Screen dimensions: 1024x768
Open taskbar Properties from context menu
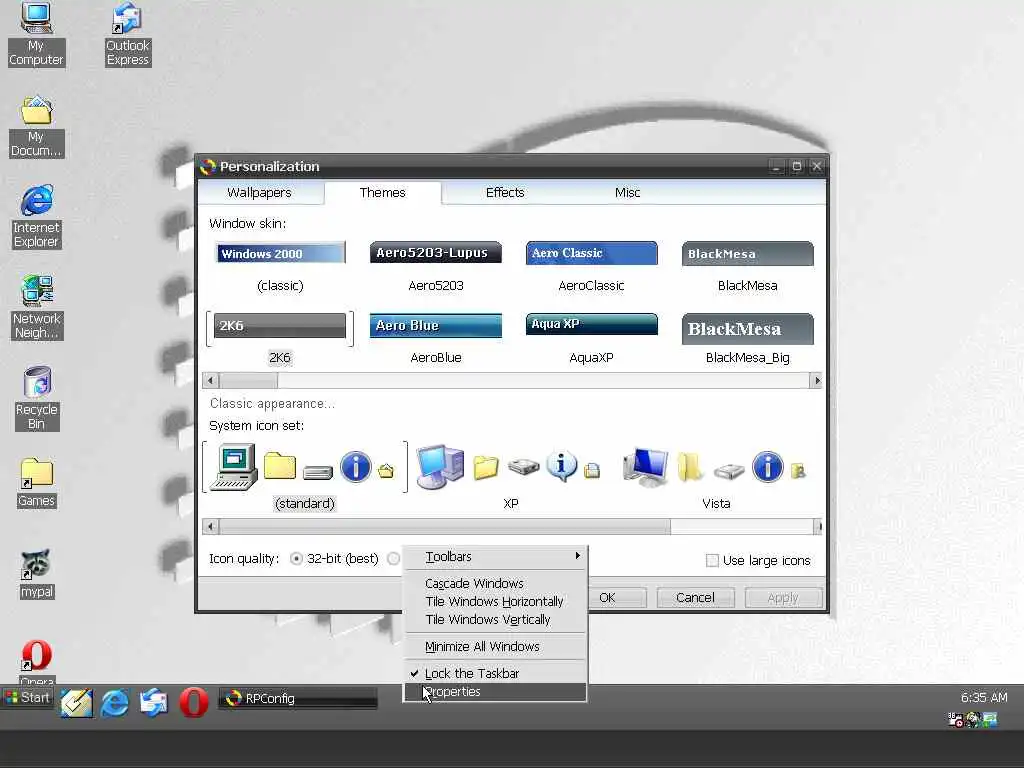click(x=495, y=692)
